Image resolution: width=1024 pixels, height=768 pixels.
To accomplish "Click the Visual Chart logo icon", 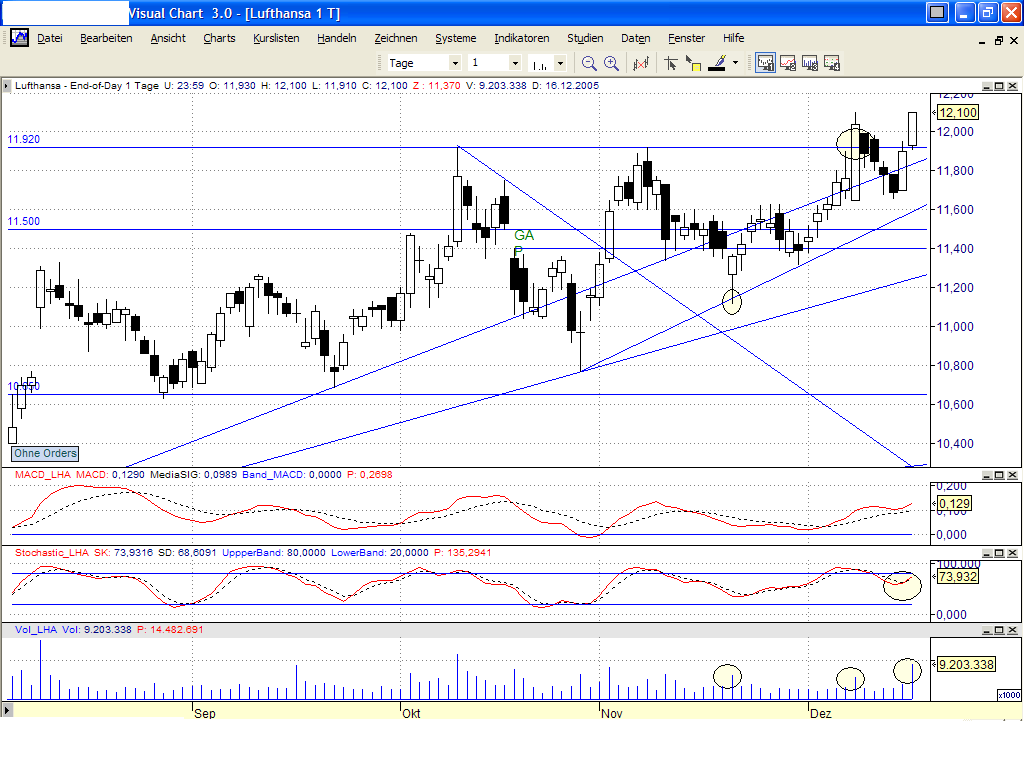I will [x=18, y=37].
